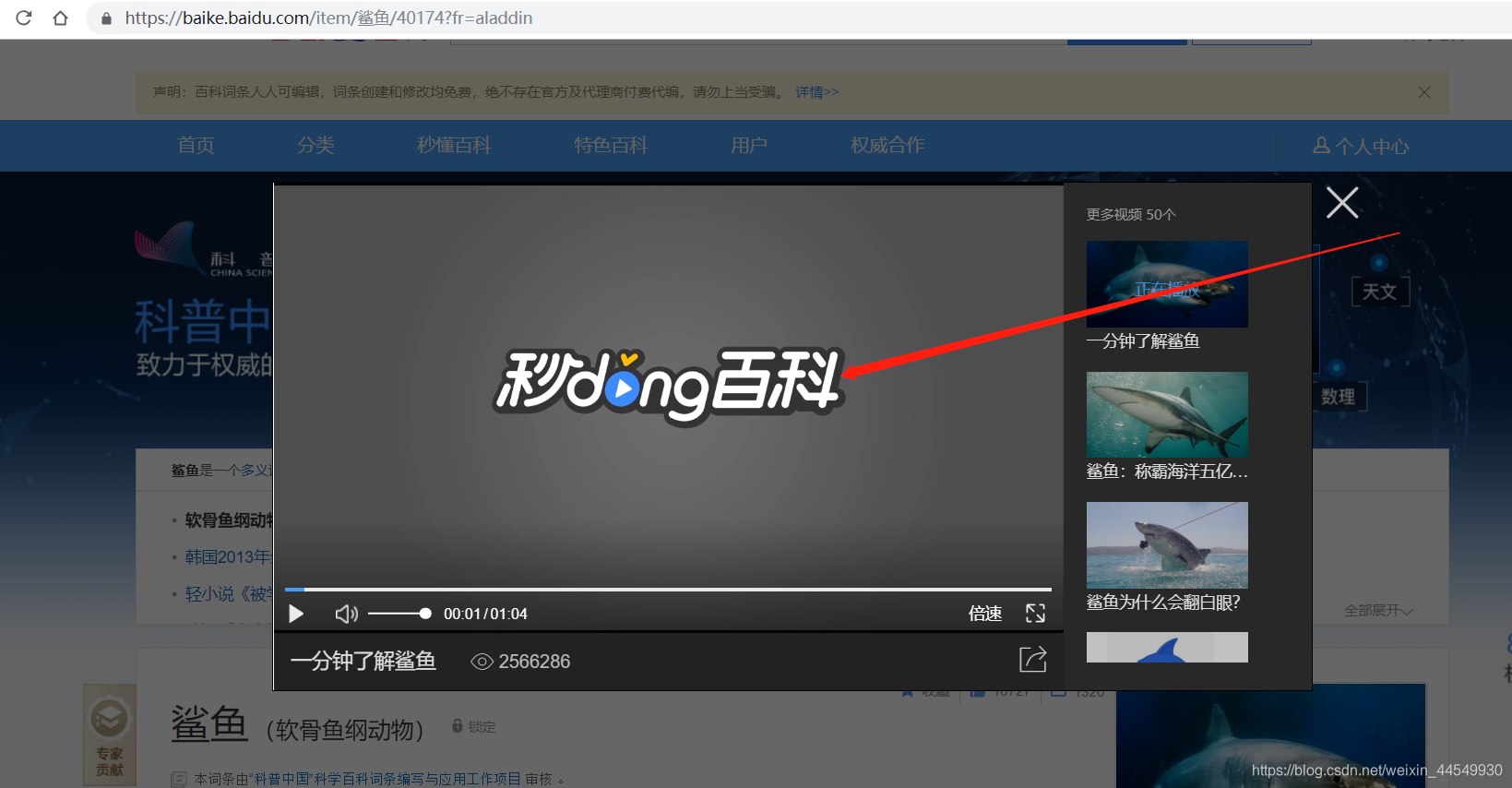View site security lock icon

pyautogui.click(x=106, y=18)
